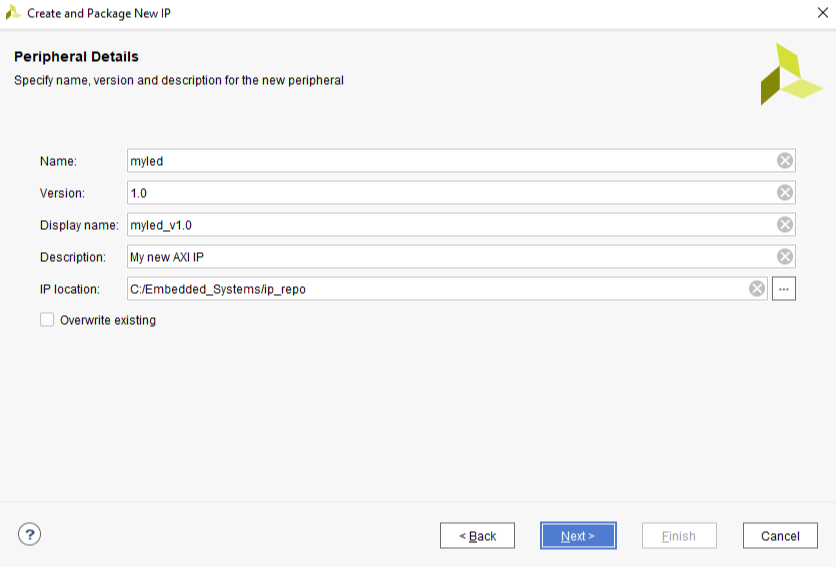Select the Description text field
Viewport: 836px width, 567px height.
[x=450, y=257]
